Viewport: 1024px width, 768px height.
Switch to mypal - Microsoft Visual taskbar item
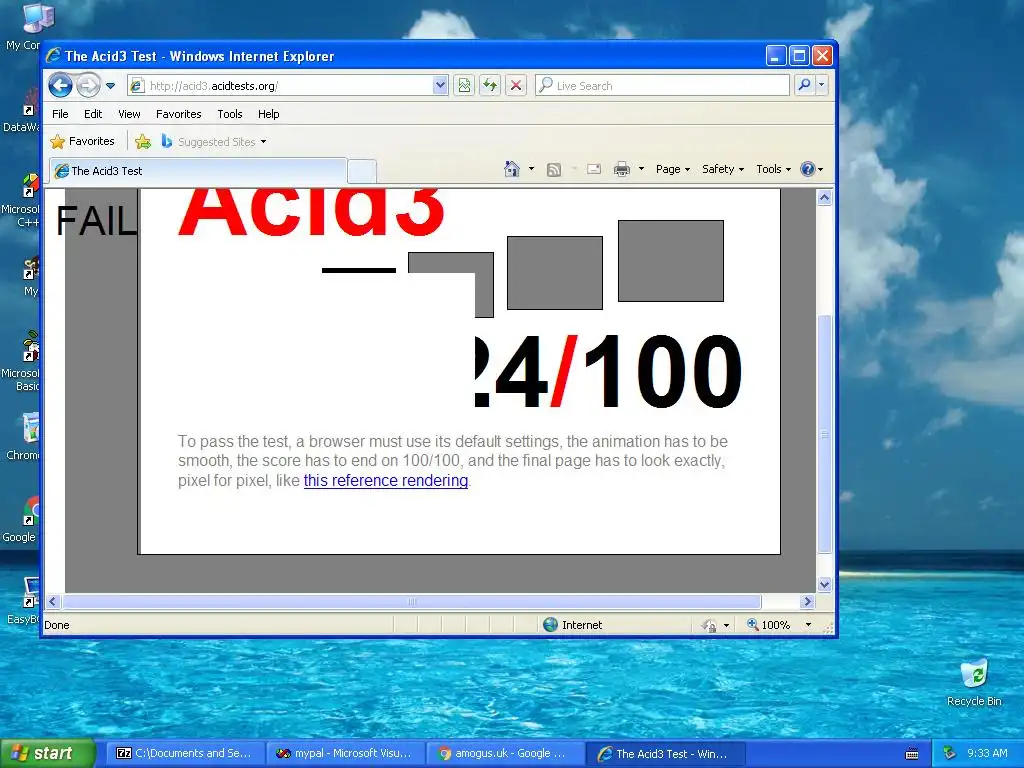(x=345, y=754)
